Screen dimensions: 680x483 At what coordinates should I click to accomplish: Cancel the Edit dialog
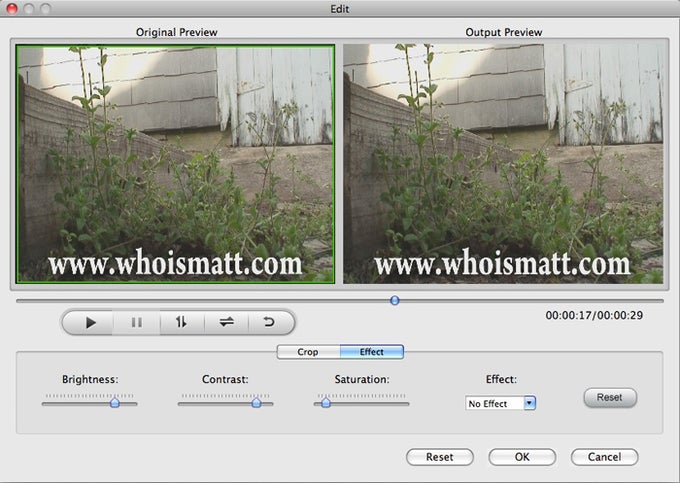click(x=605, y=457)
